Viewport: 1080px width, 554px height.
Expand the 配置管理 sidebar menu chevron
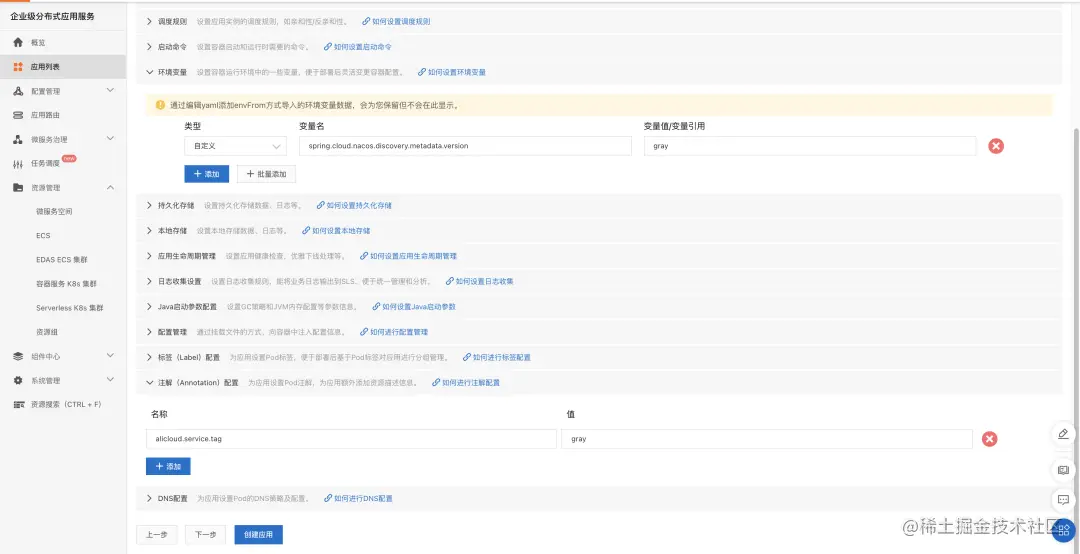[x=110, y=90]
